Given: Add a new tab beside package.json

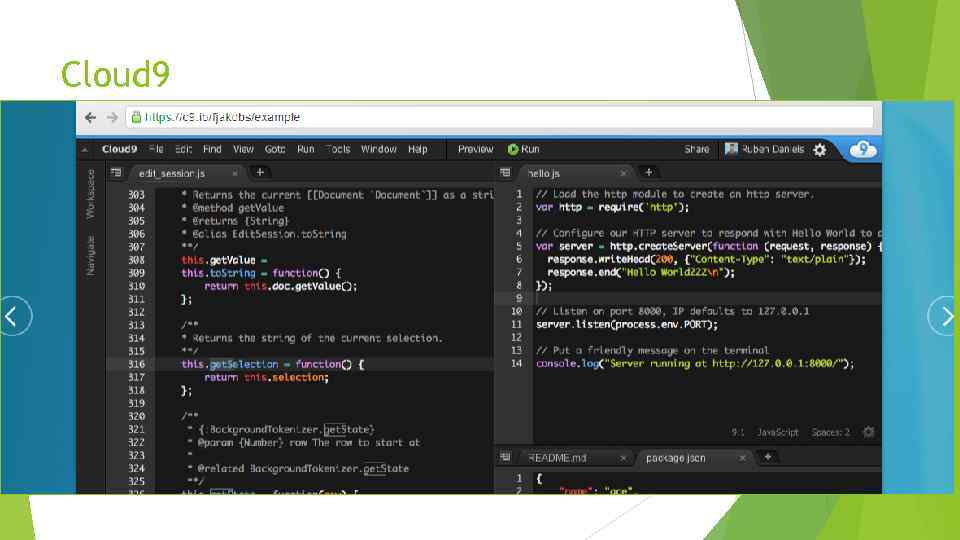Looking at the screenshot, I should 768,457.
